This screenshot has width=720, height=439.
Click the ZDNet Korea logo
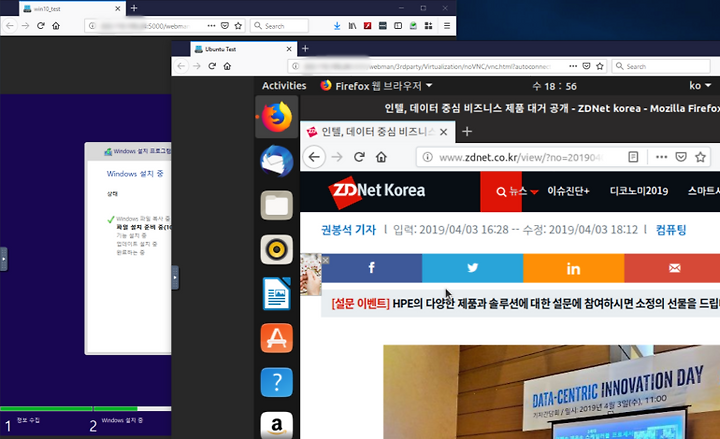point(377,191)
